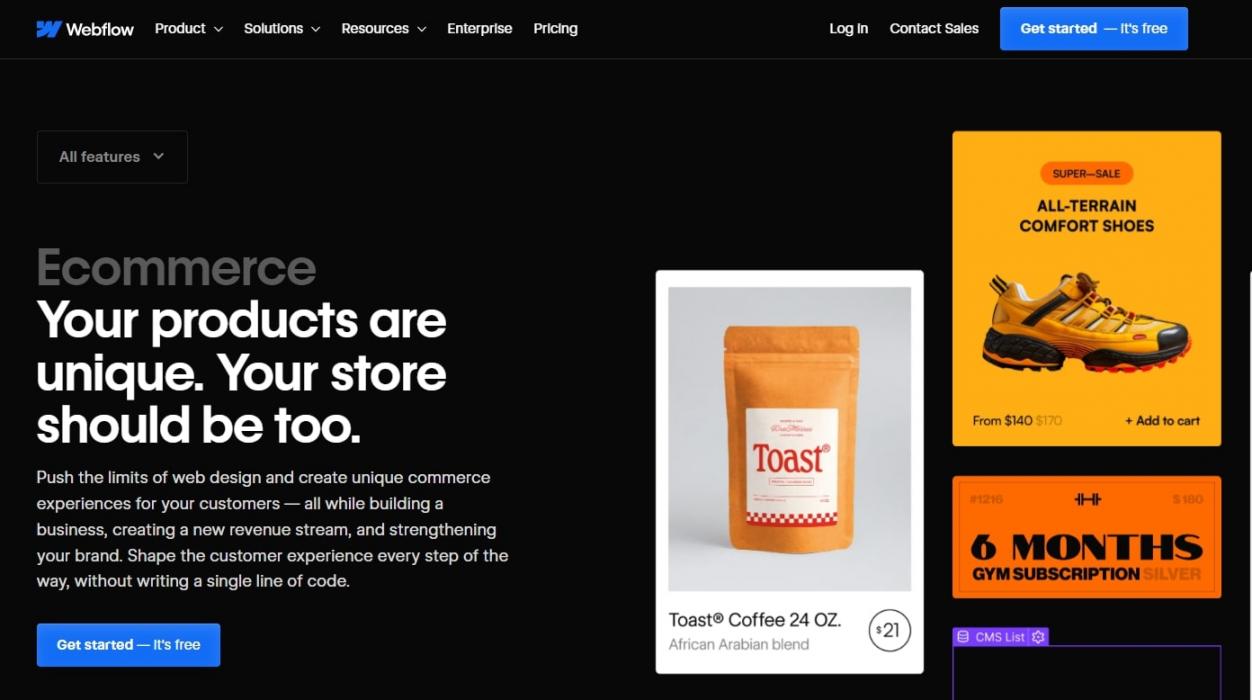Click Get started button in the header
This screenshot has height=700, width=1252.
1094,29
